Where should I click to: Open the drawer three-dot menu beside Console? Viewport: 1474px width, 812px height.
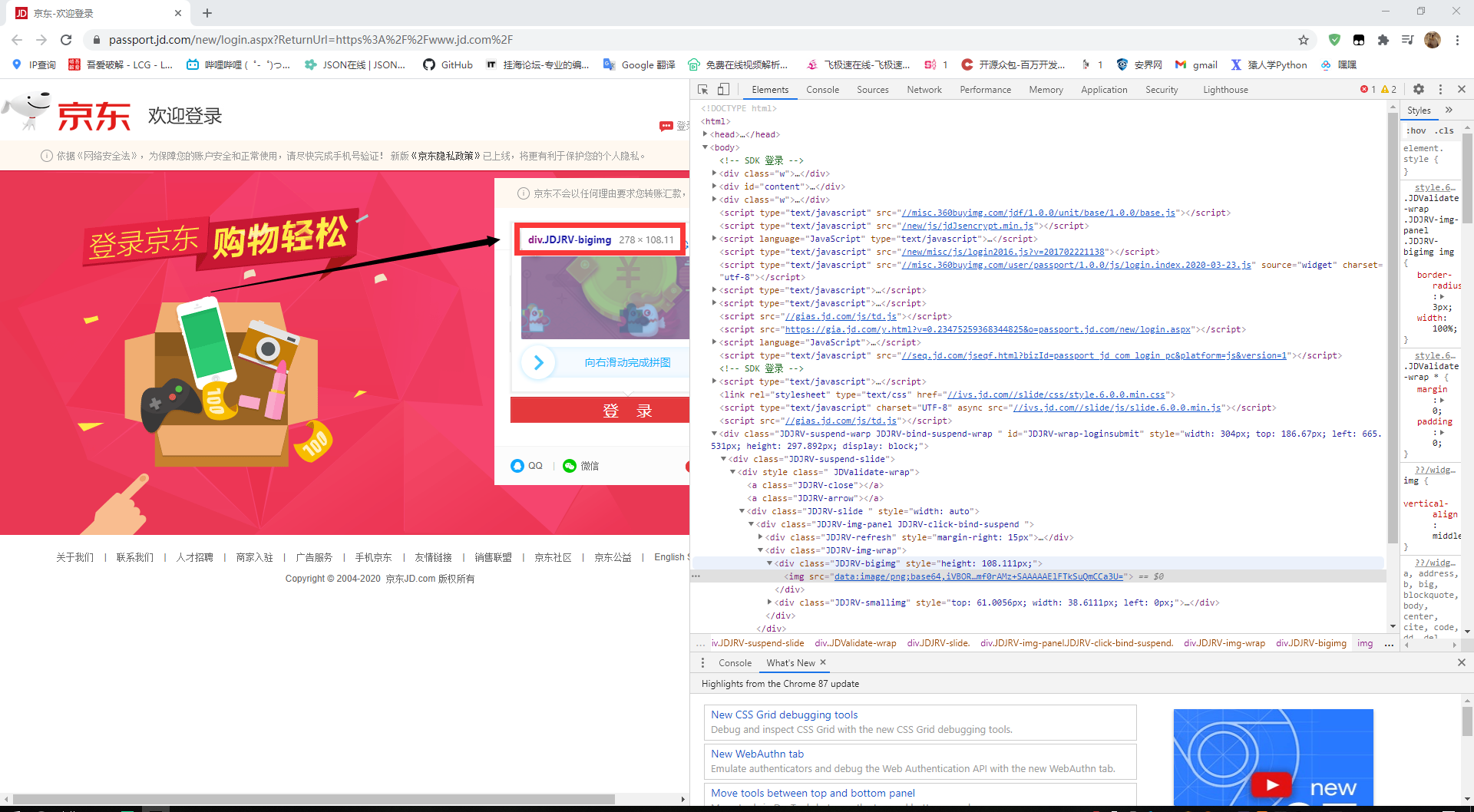click(x=702, y=662)
